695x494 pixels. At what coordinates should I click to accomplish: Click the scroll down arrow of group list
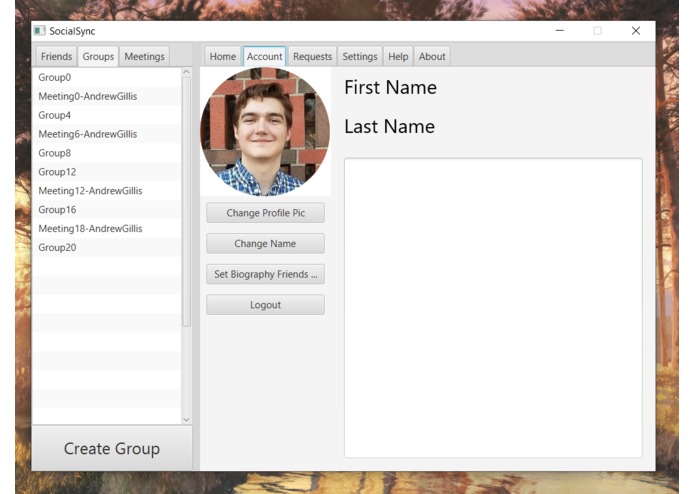(x=186, y=420)
